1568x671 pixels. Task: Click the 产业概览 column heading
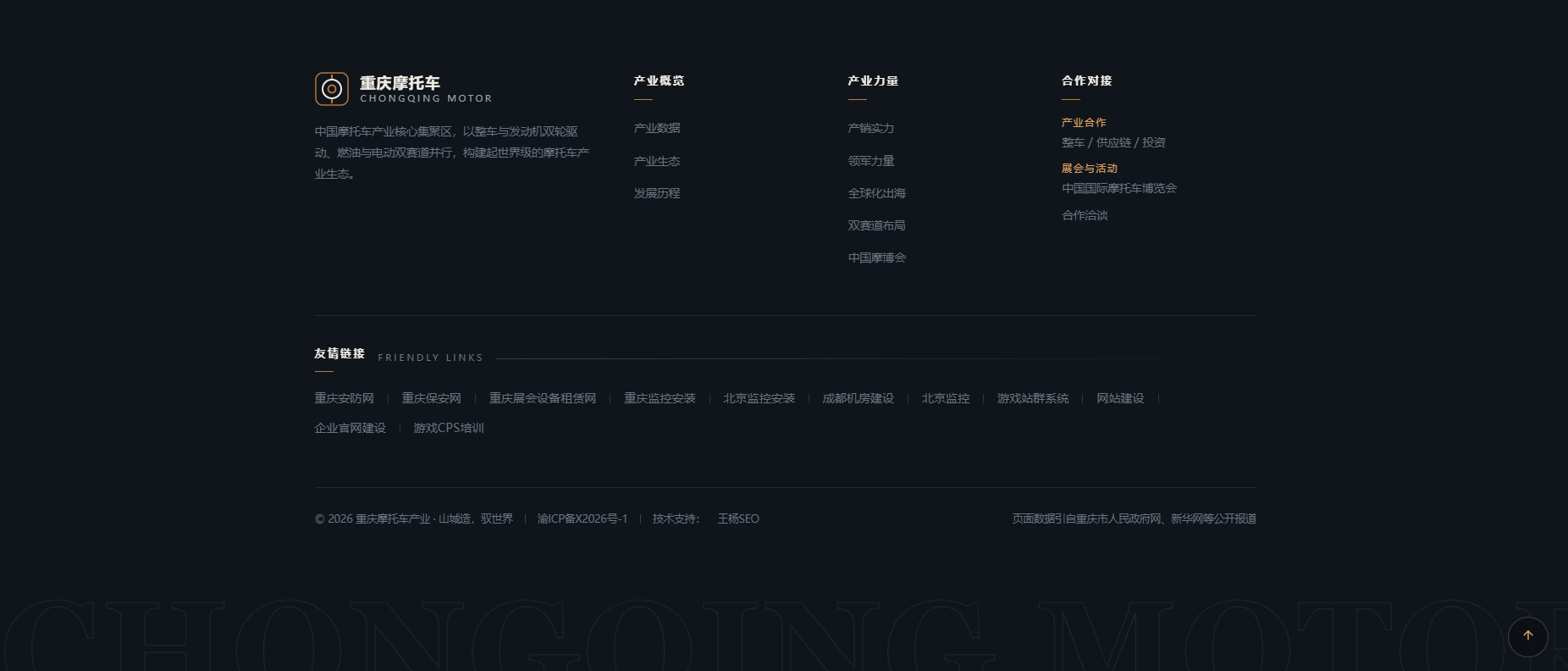659,80
